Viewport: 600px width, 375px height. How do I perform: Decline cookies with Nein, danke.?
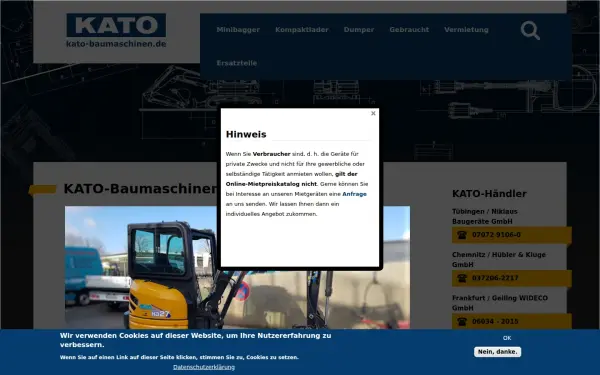497,352
